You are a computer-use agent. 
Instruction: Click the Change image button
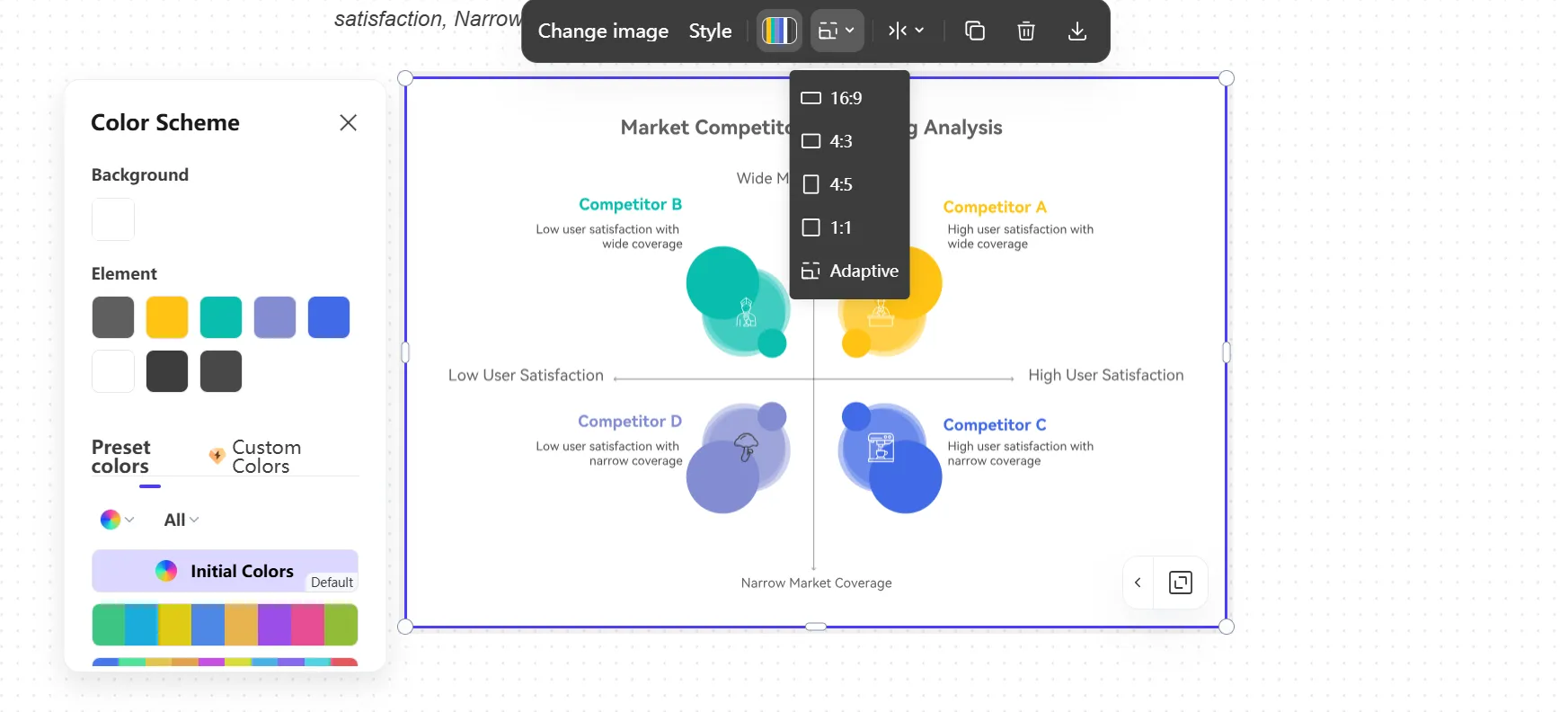603,31
